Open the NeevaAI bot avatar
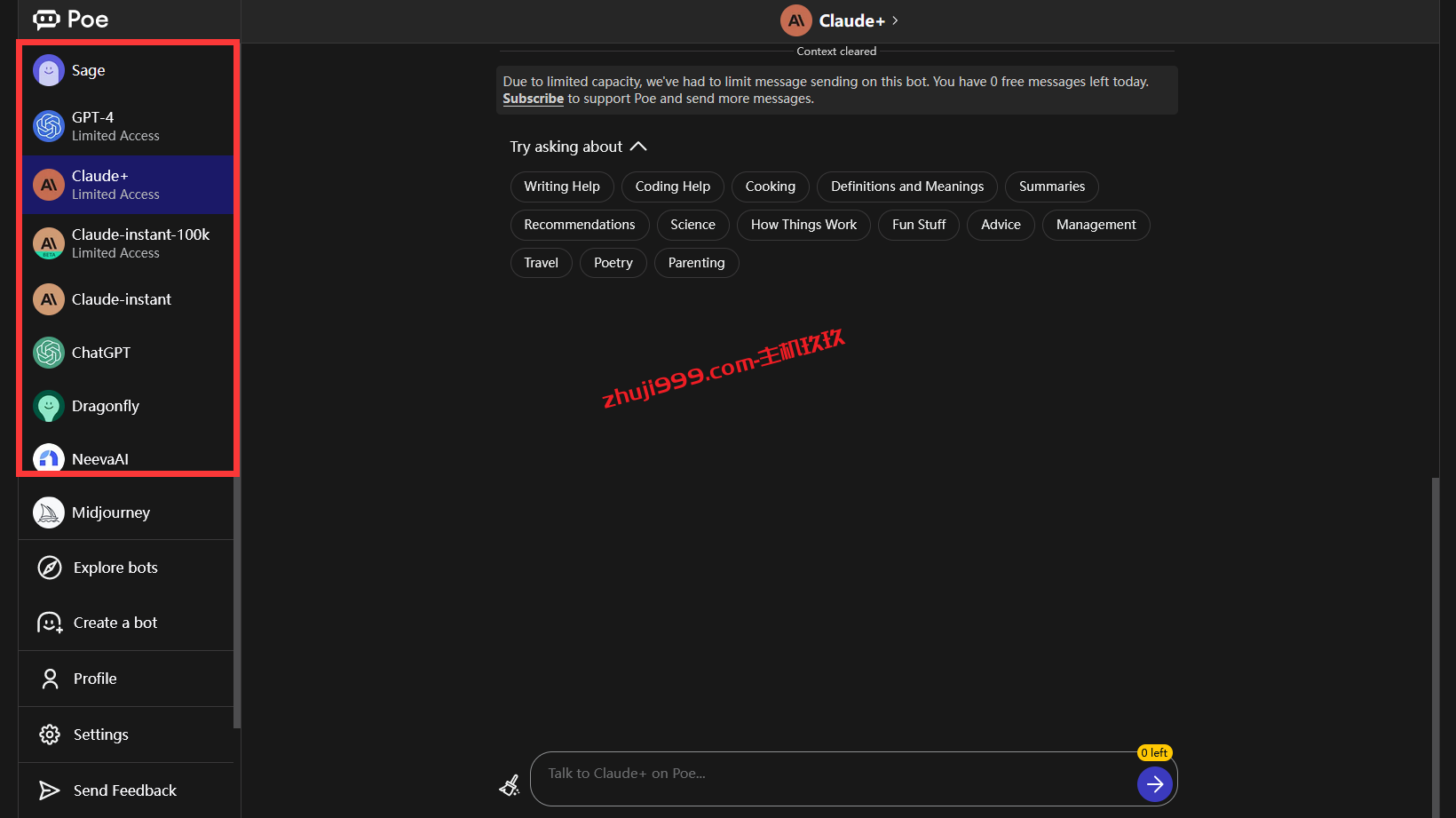Viewport: 1456px width, 818px height. click(49, 458)
